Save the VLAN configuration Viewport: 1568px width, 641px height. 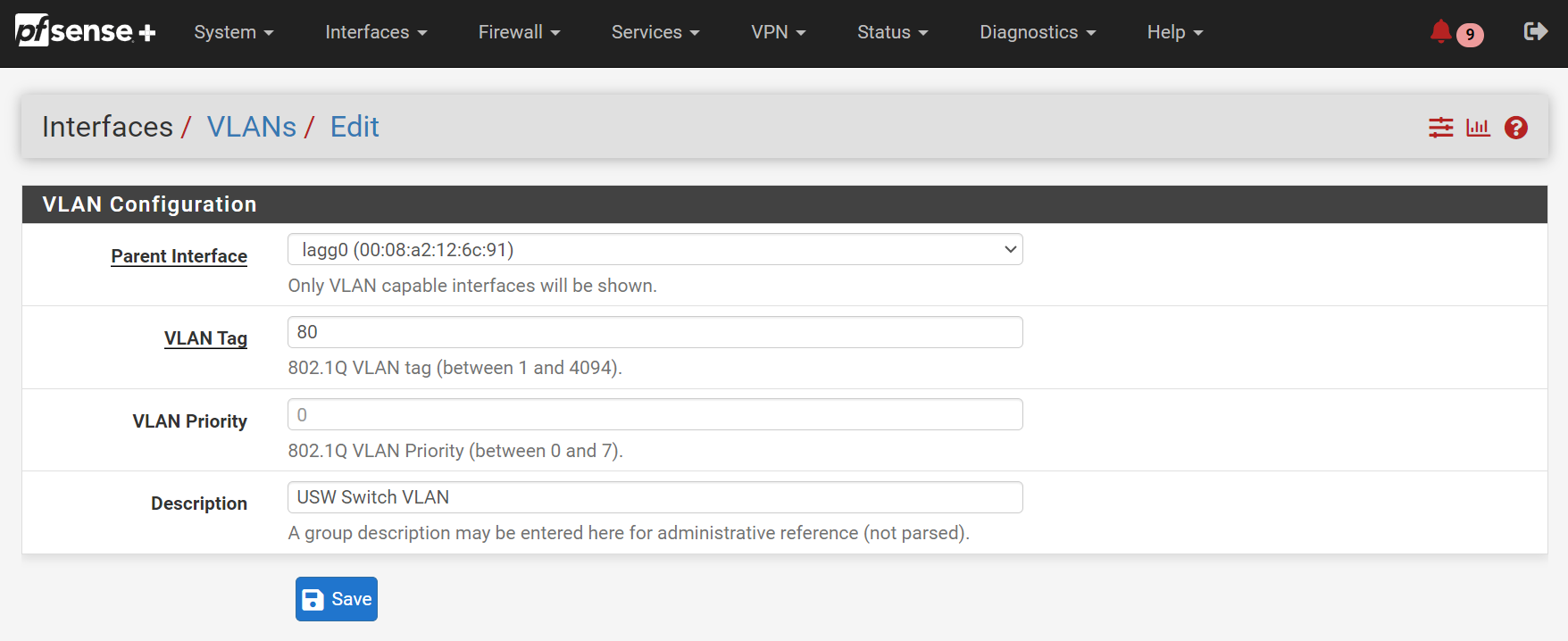(x=337, y=599)
